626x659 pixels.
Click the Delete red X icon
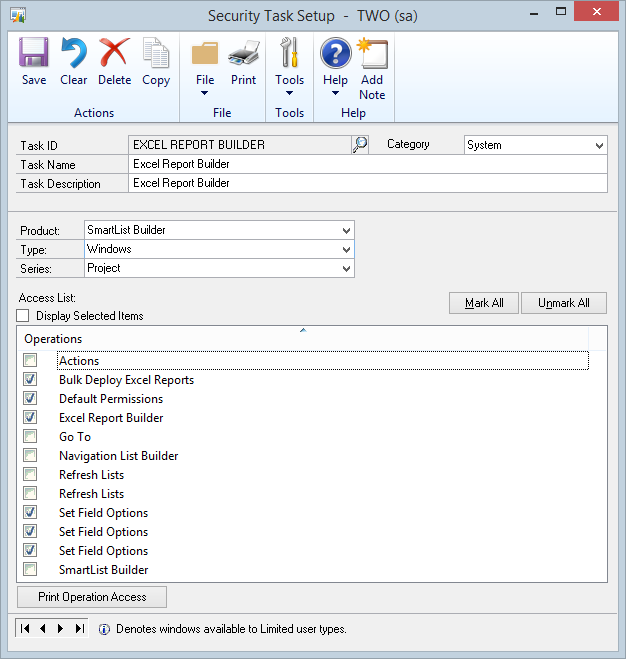(x=114, y=53)
